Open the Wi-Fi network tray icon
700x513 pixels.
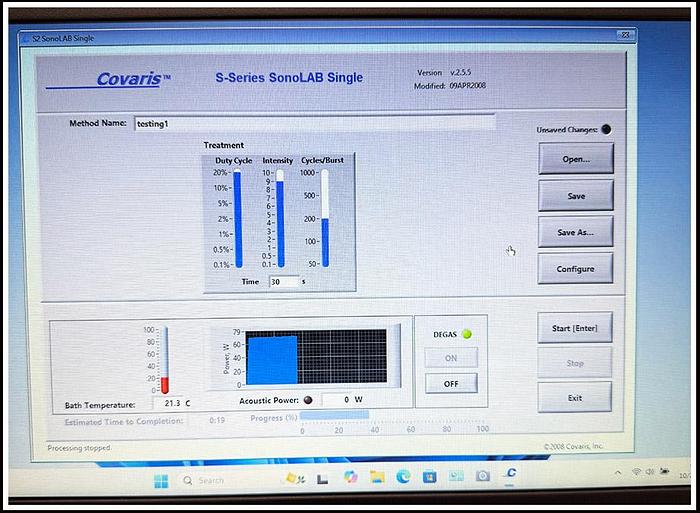(637, 472)
